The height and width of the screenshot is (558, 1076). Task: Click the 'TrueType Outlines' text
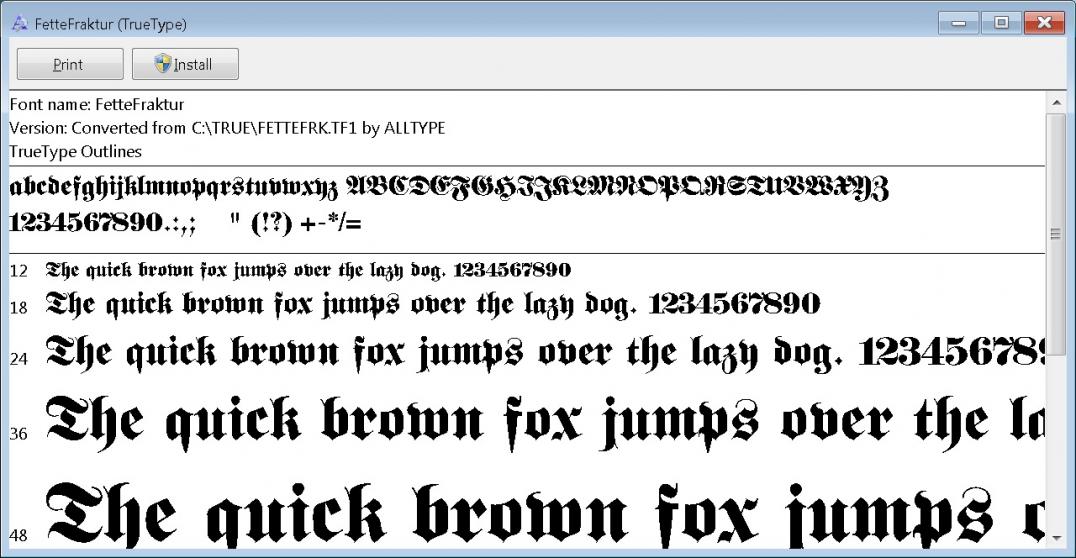point(75,152)
